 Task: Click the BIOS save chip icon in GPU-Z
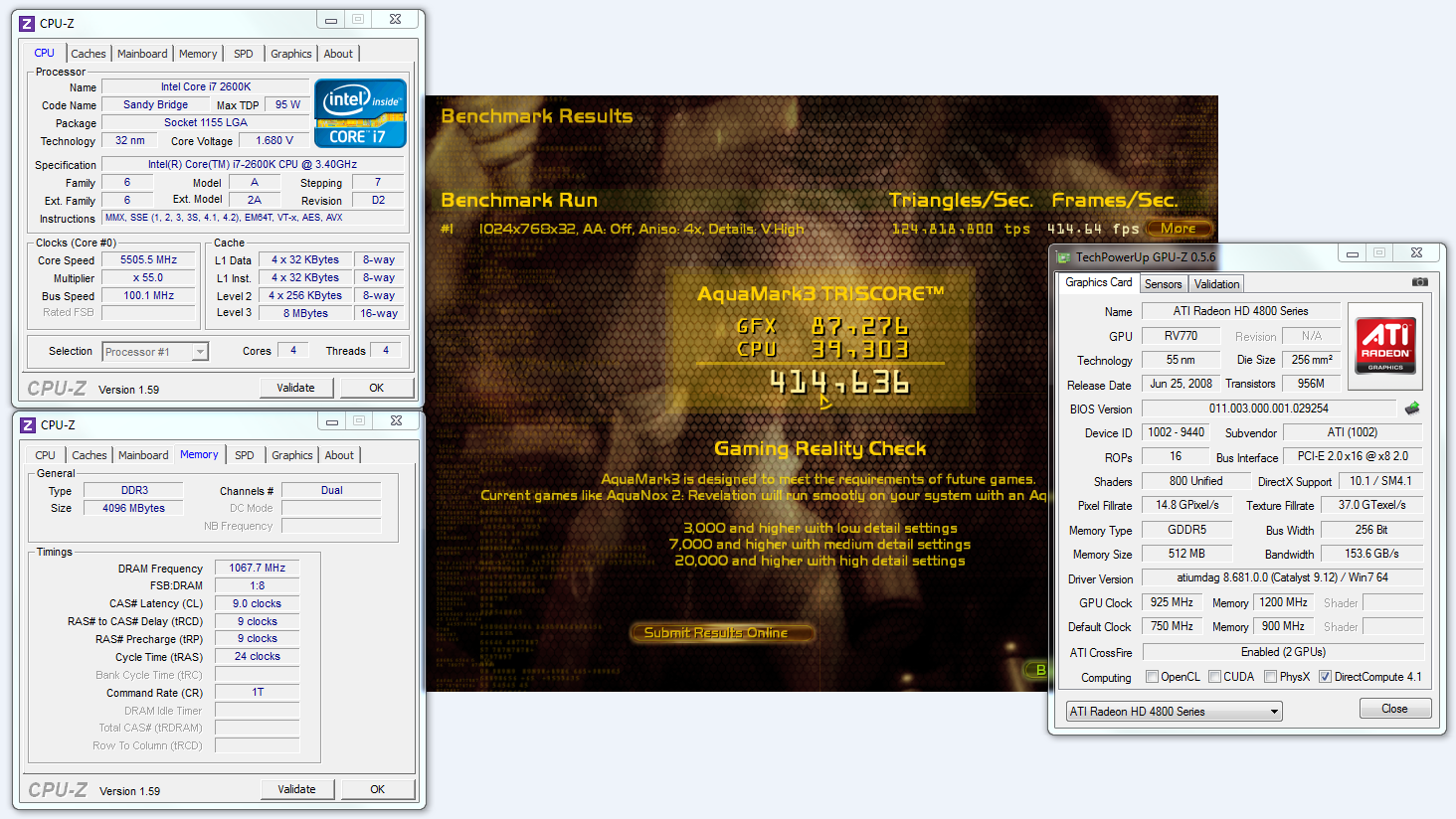click(x=1411, y=409)
